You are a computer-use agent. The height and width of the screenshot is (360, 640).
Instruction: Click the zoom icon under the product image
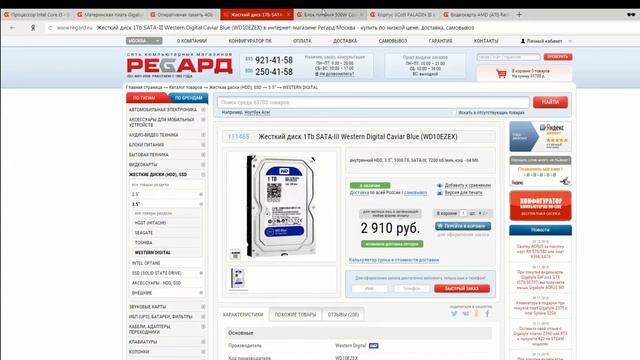(235, 254)
